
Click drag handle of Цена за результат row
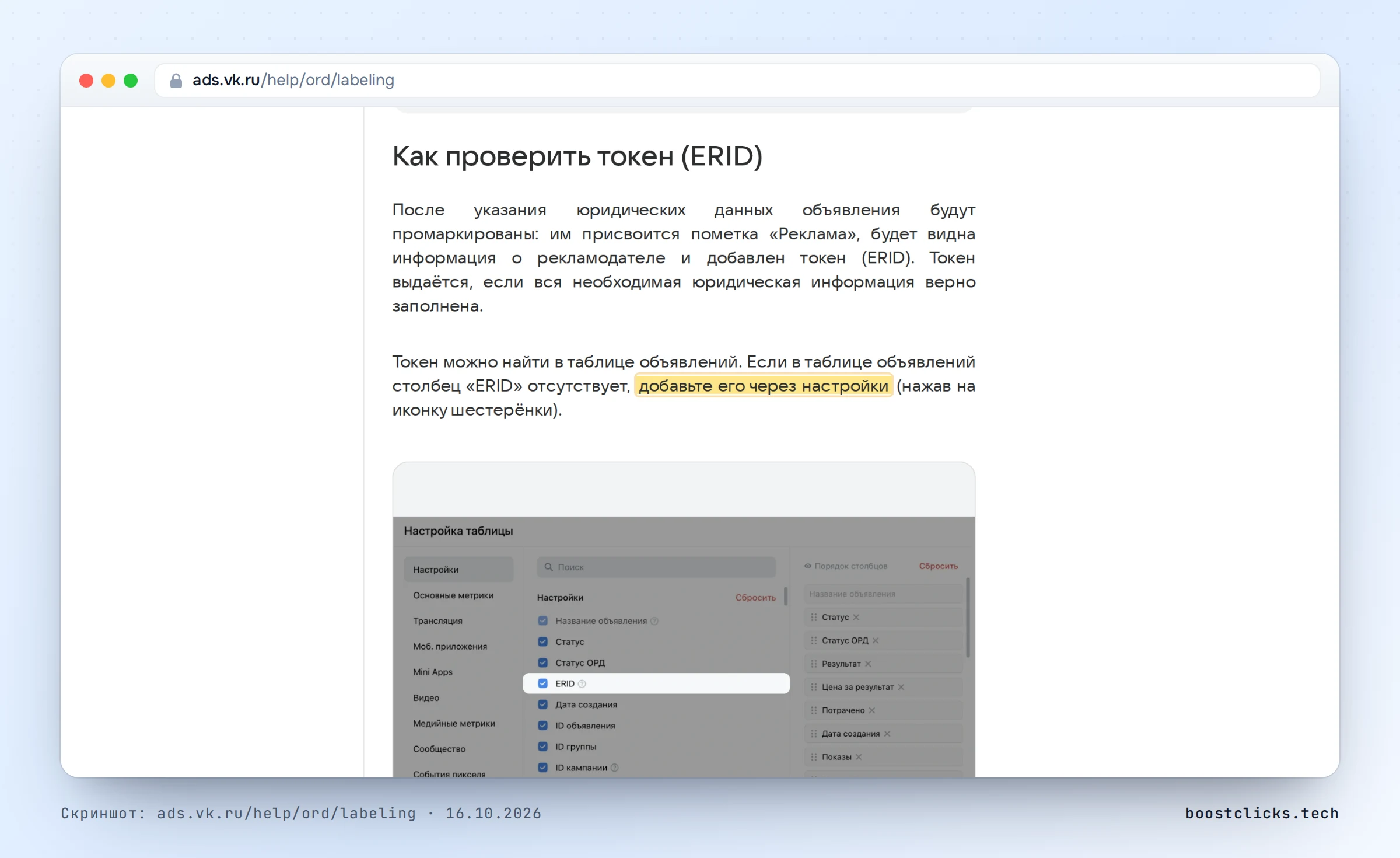point(814,687)
